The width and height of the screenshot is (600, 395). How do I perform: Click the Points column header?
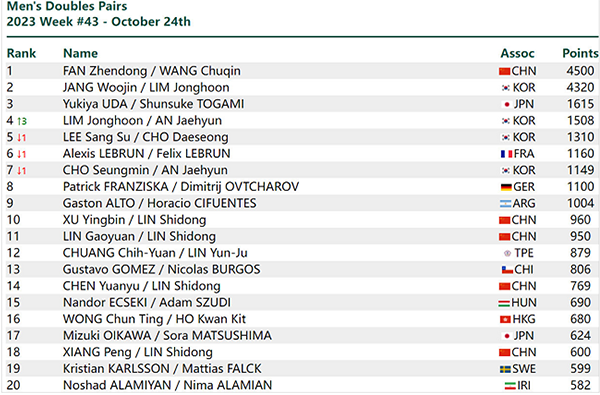pyautogui.click(x=580, y=53)
